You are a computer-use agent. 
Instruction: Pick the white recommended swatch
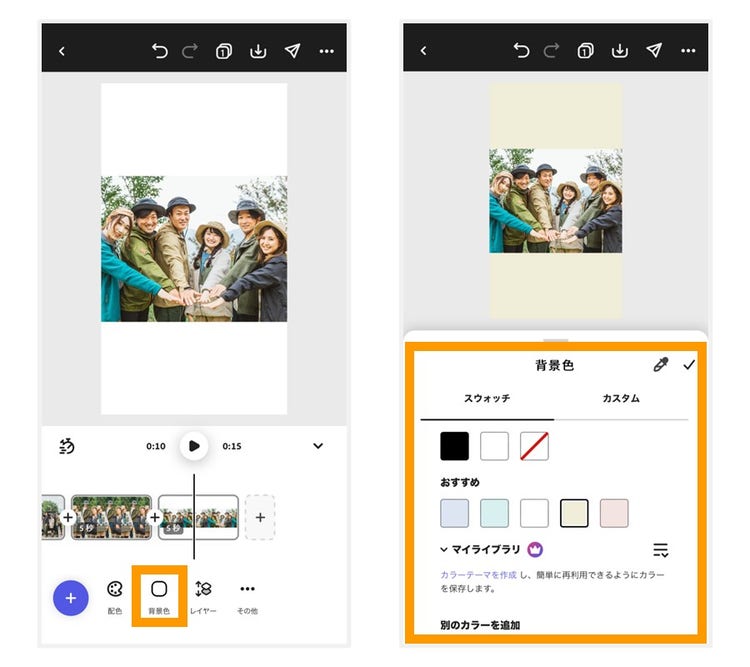[x=534, y=513]
